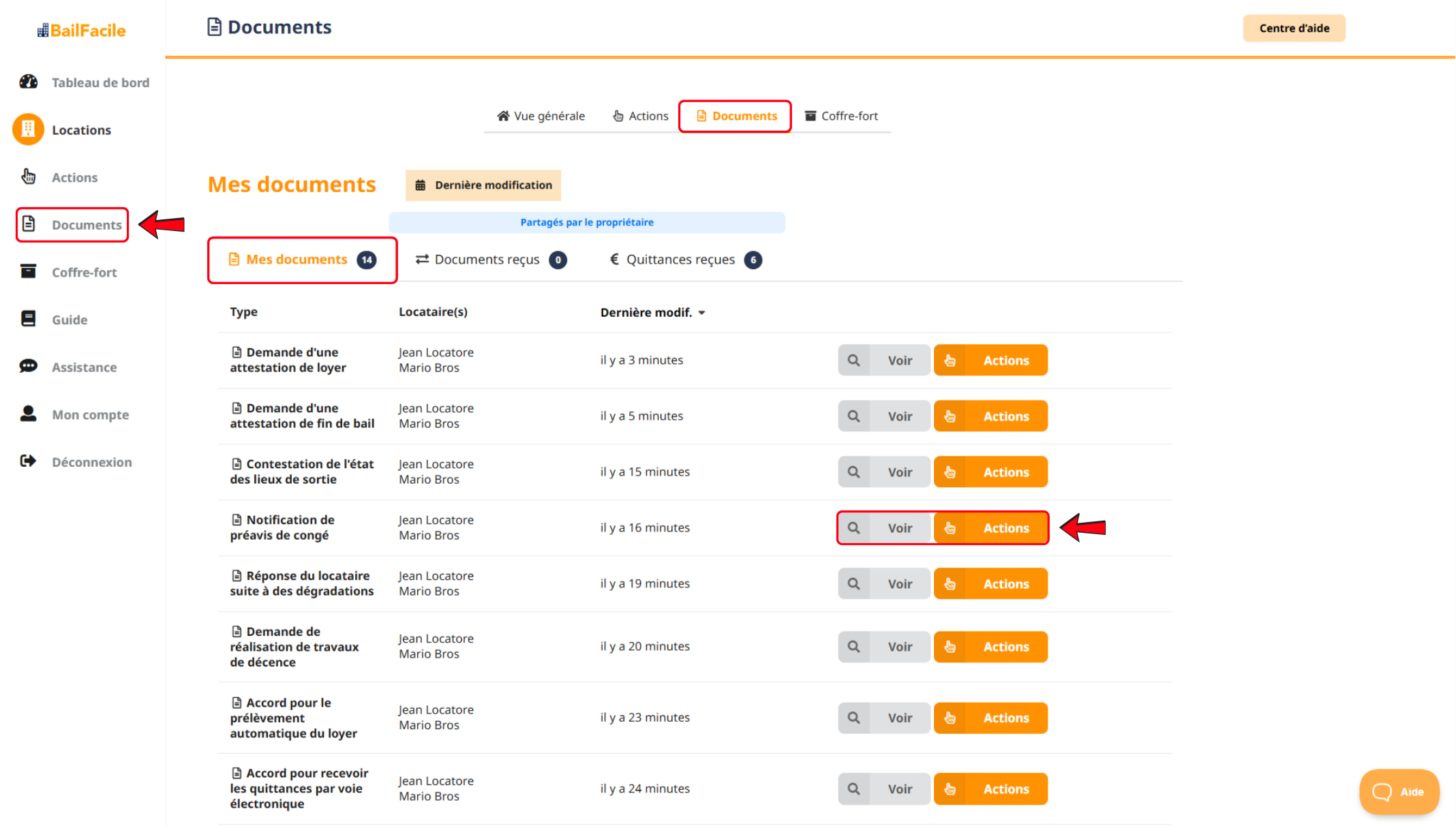Open Actions menu for Notification de préavis
Screen dimensions: 1456x828
click(990, 528)
